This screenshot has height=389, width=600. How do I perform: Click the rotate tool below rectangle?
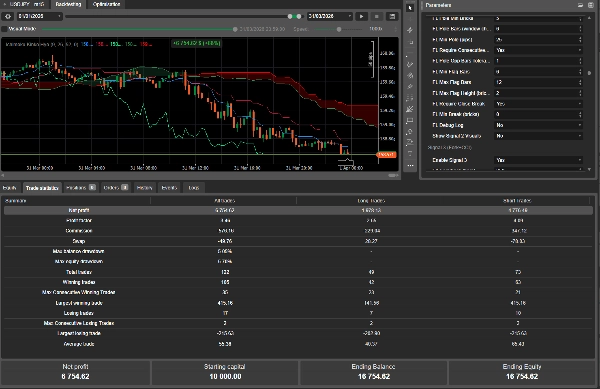click(x=410, y=132)
